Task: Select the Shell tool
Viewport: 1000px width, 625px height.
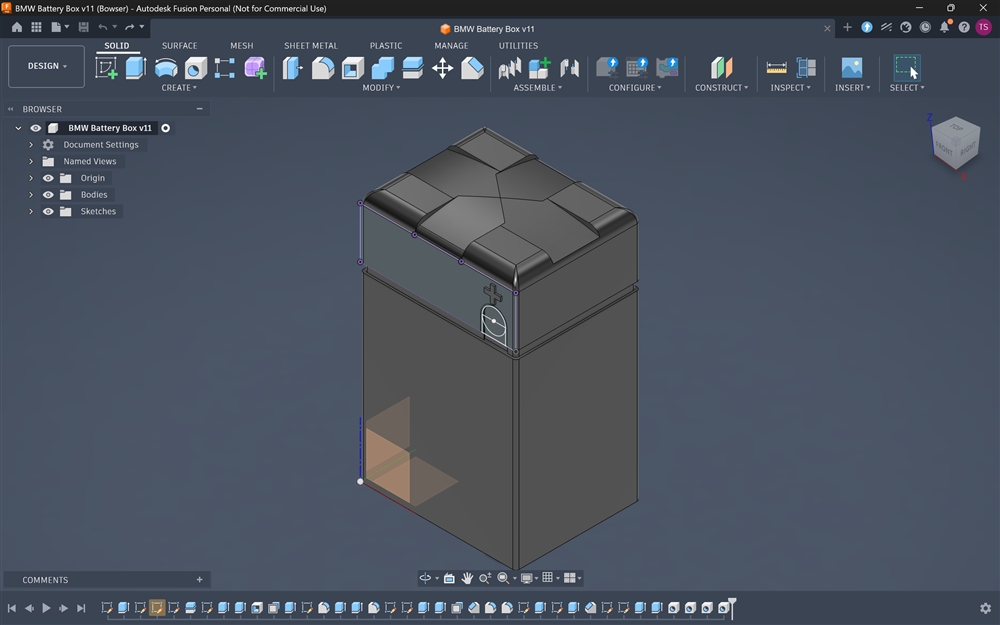Action: (x=353, y=68)
